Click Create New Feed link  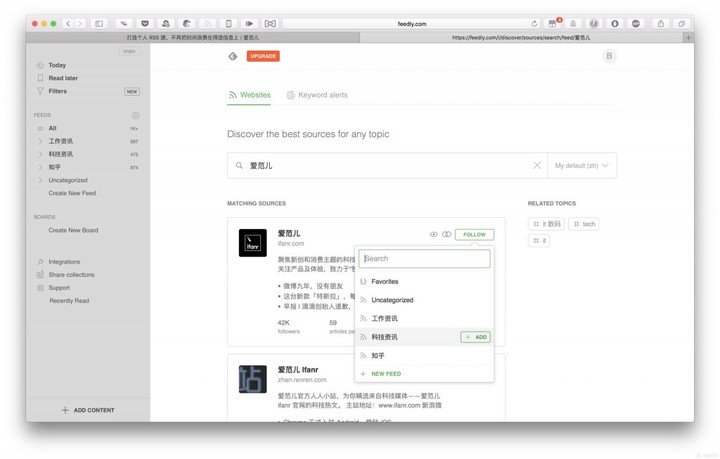tap(72, 193)
